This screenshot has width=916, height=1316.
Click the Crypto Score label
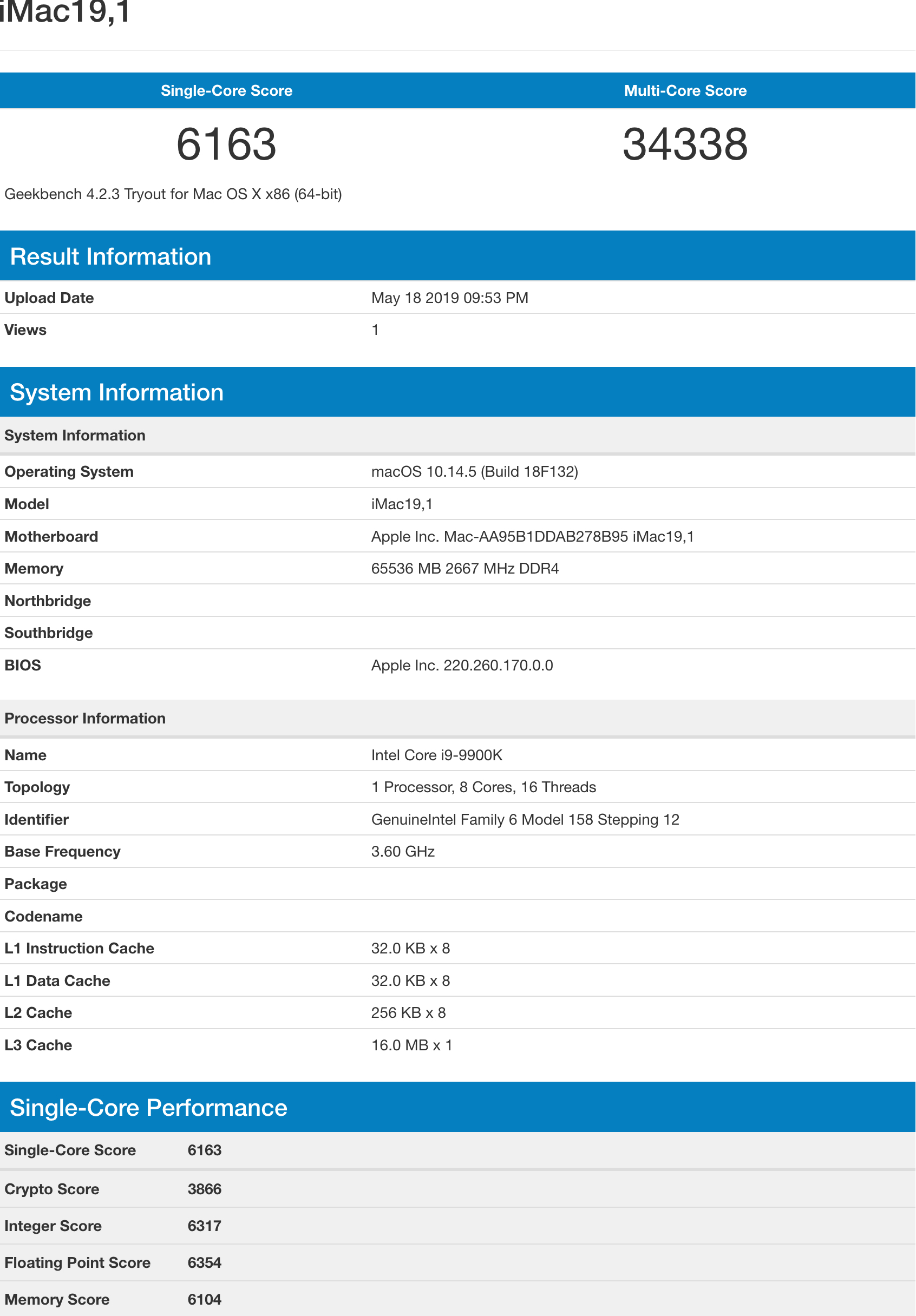52,1189
